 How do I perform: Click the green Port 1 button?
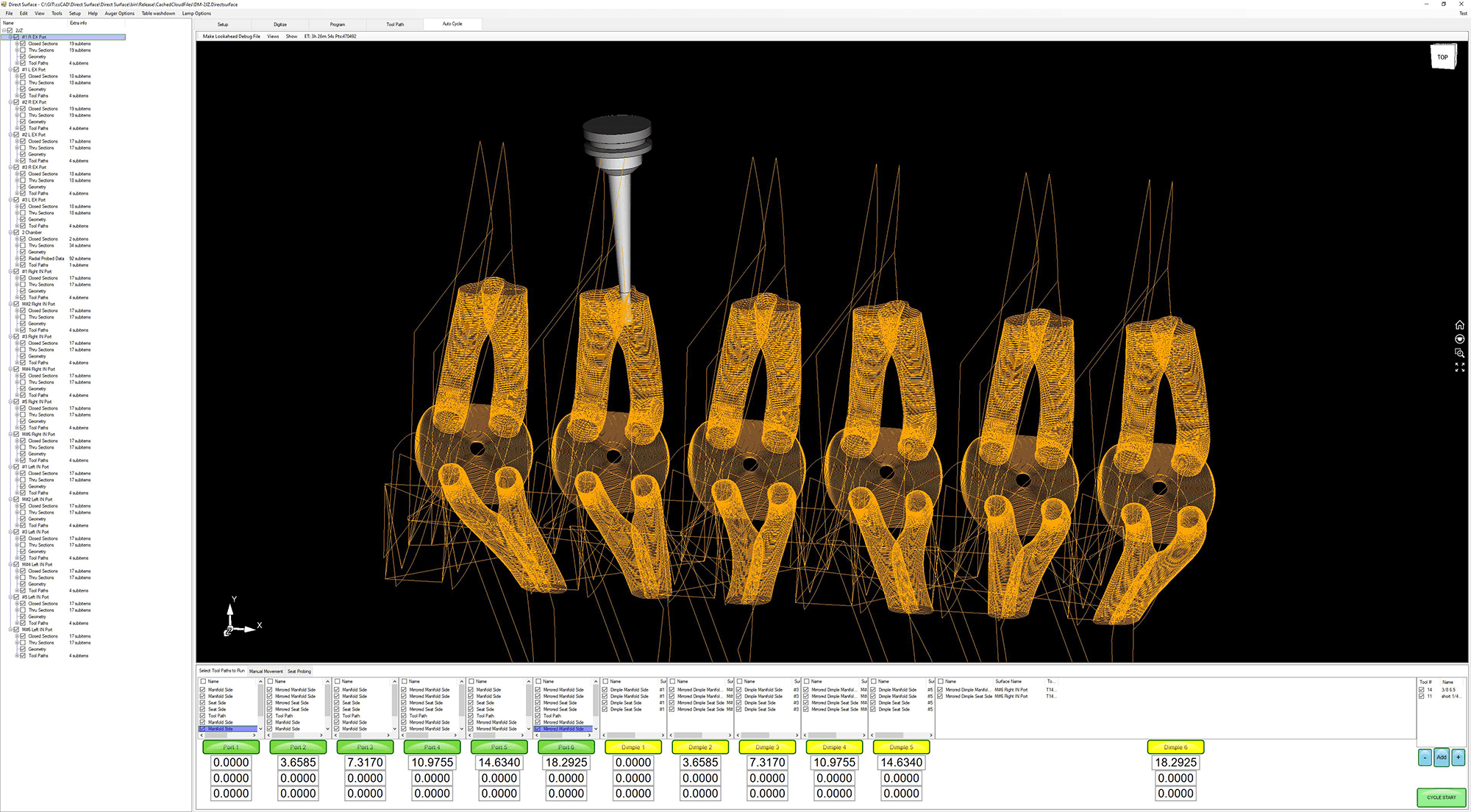click(x=231, y=747)
